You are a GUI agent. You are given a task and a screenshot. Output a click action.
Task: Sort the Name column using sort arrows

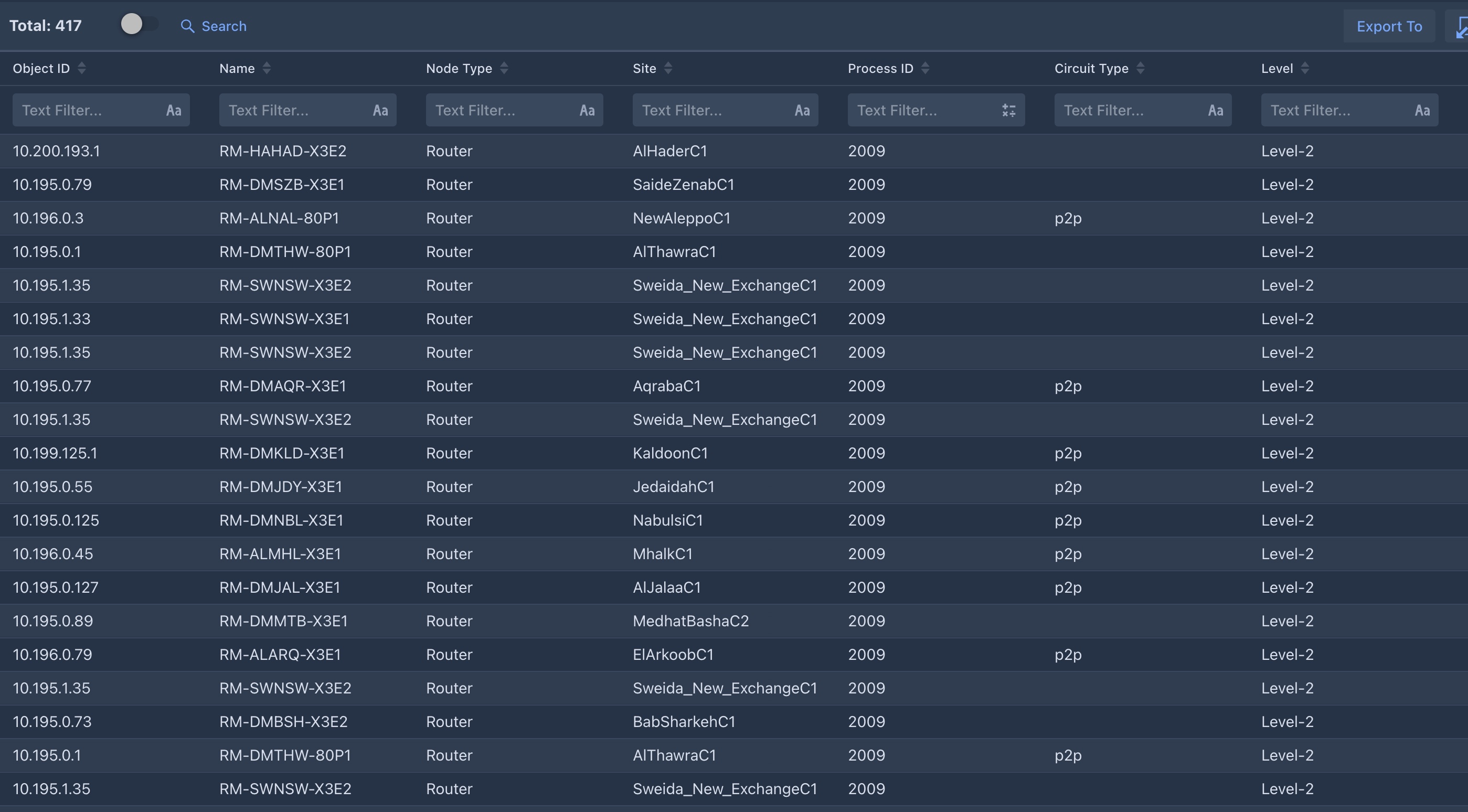tap(267, 68)
